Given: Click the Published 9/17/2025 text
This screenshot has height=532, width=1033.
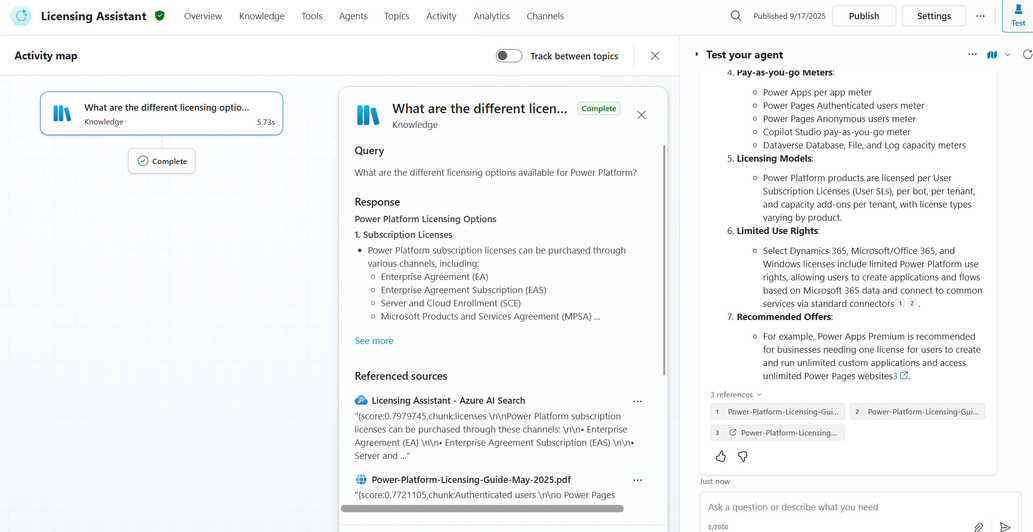Looking at the screenshot, I should (789, 16).
